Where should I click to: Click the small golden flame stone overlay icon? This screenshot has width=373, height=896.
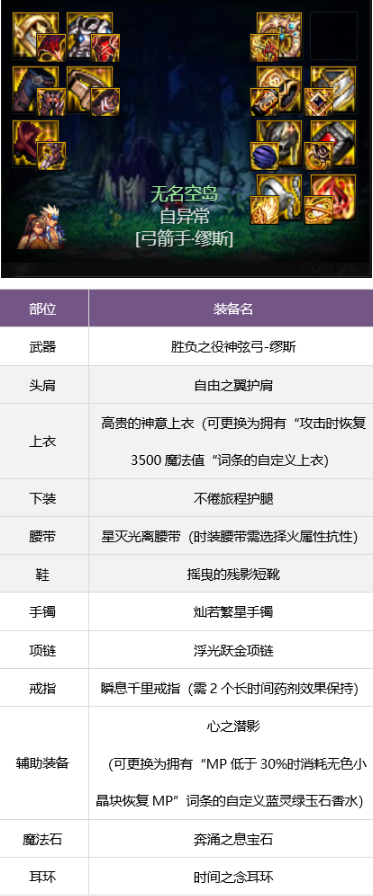tap(264, 210)
